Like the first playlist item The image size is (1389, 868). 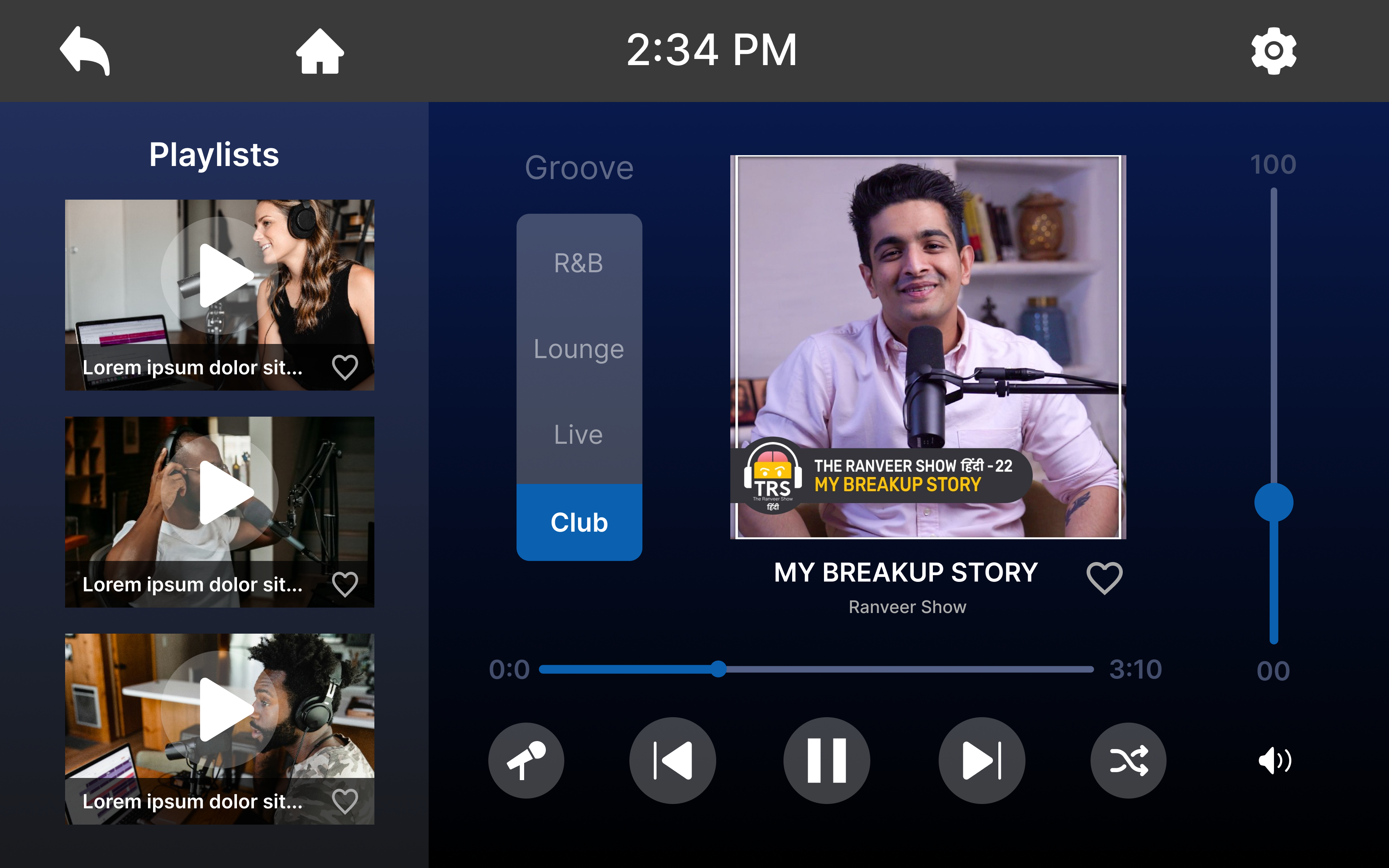[x=345, y=367]
